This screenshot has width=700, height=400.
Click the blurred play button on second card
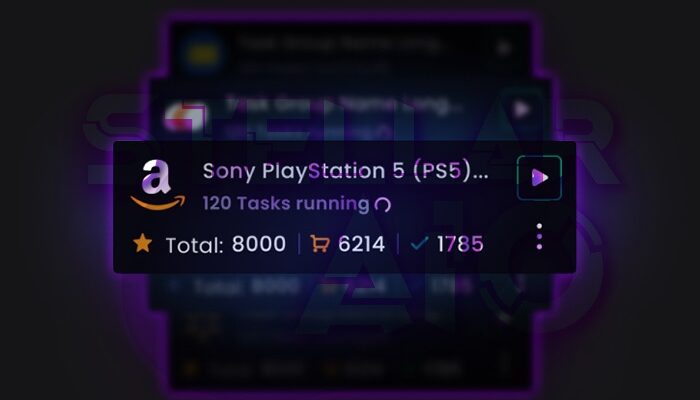[521, 109]
